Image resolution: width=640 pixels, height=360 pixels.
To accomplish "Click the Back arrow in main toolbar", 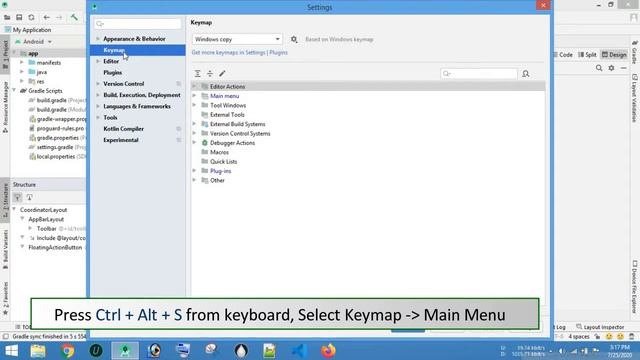I will (47, 18).
